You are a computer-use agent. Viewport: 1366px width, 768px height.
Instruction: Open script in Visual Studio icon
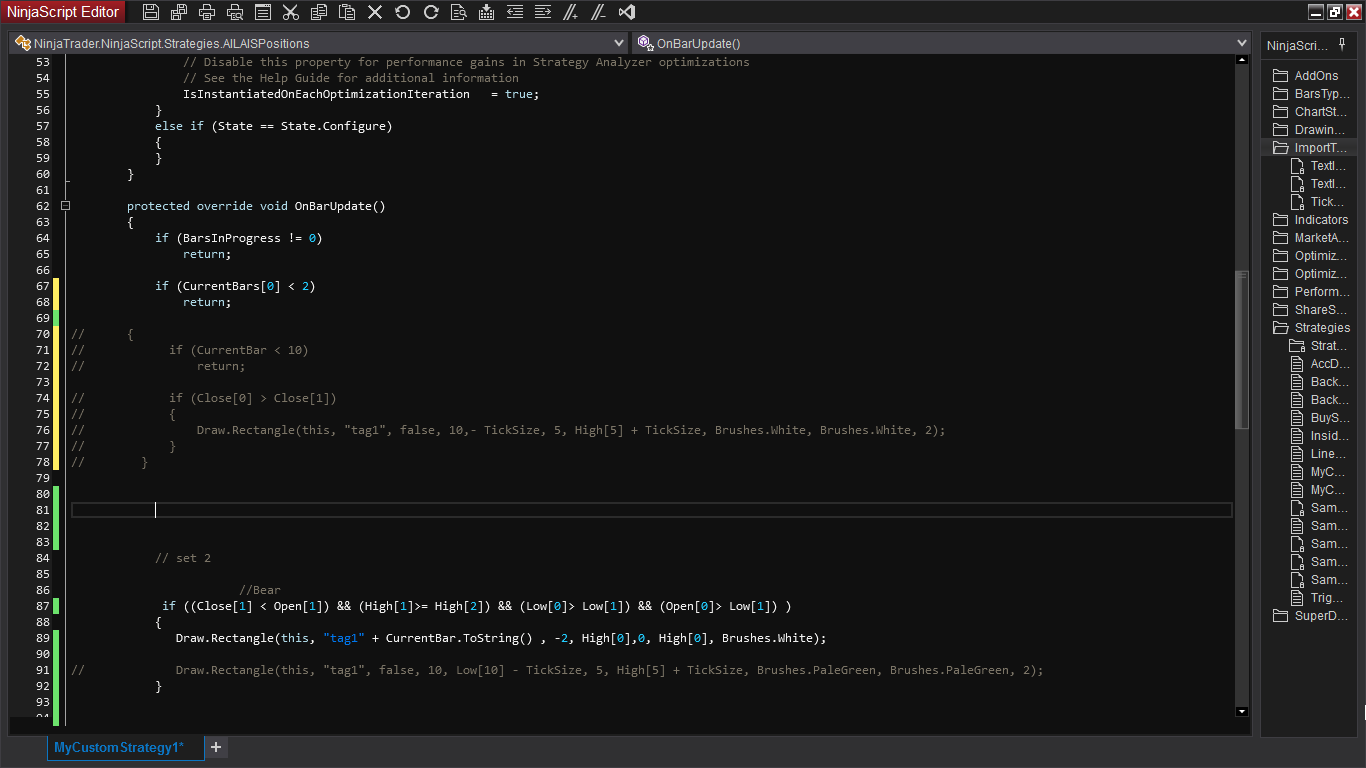click(627, 12)
